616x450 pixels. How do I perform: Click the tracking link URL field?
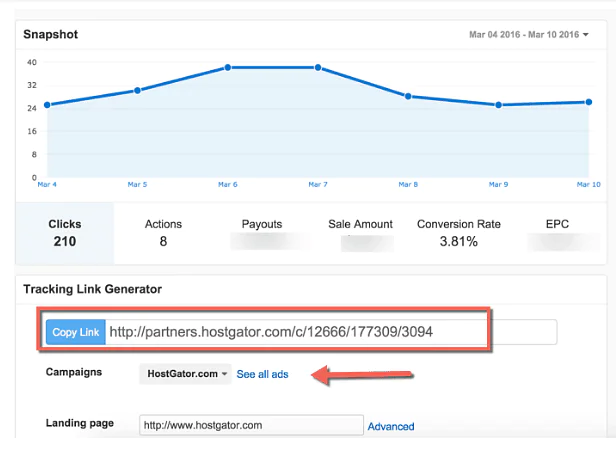point(330,332)
